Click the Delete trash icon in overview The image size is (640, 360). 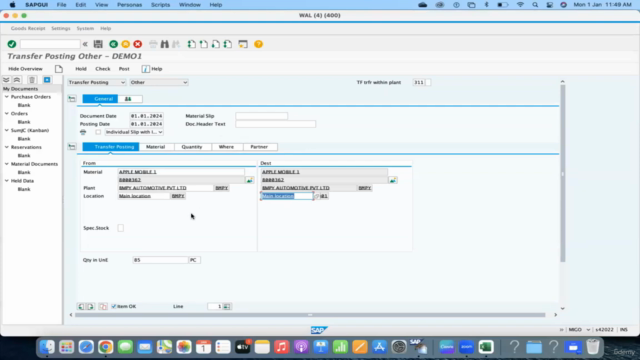click(x=32, y=80)
